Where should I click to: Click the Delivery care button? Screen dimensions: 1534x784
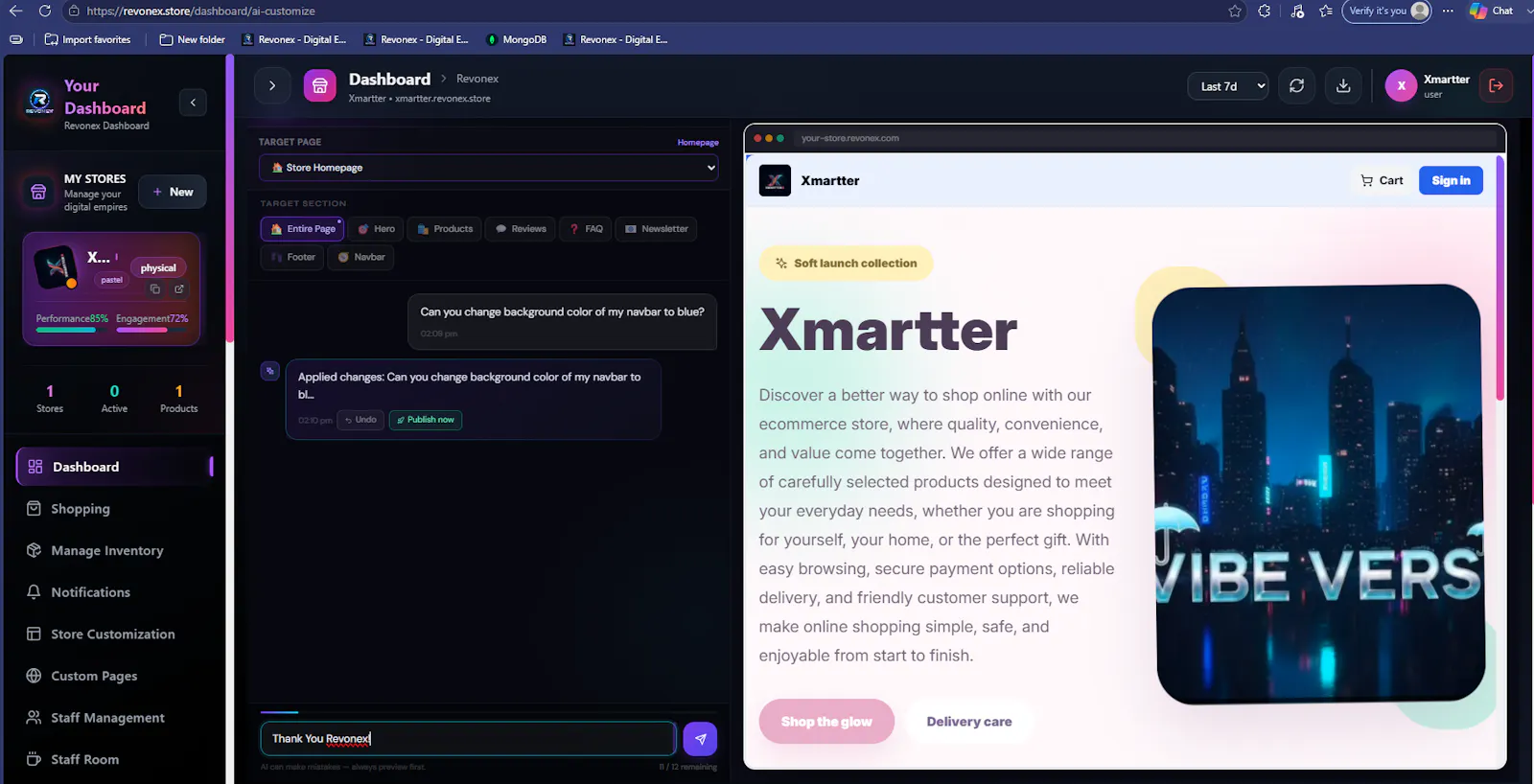tap(969, 722)
